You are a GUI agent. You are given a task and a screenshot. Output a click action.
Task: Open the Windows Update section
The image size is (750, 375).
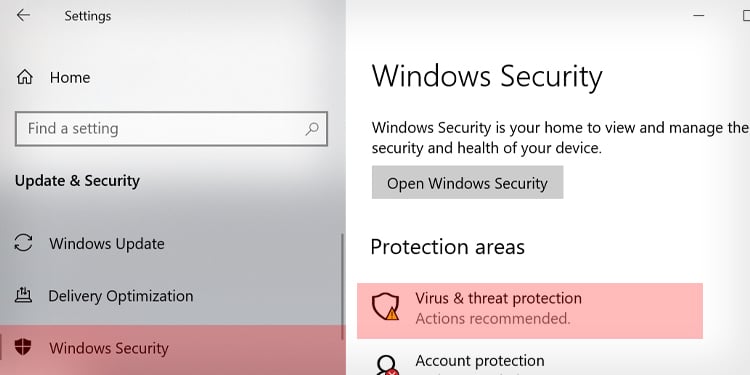click(107, 243)
